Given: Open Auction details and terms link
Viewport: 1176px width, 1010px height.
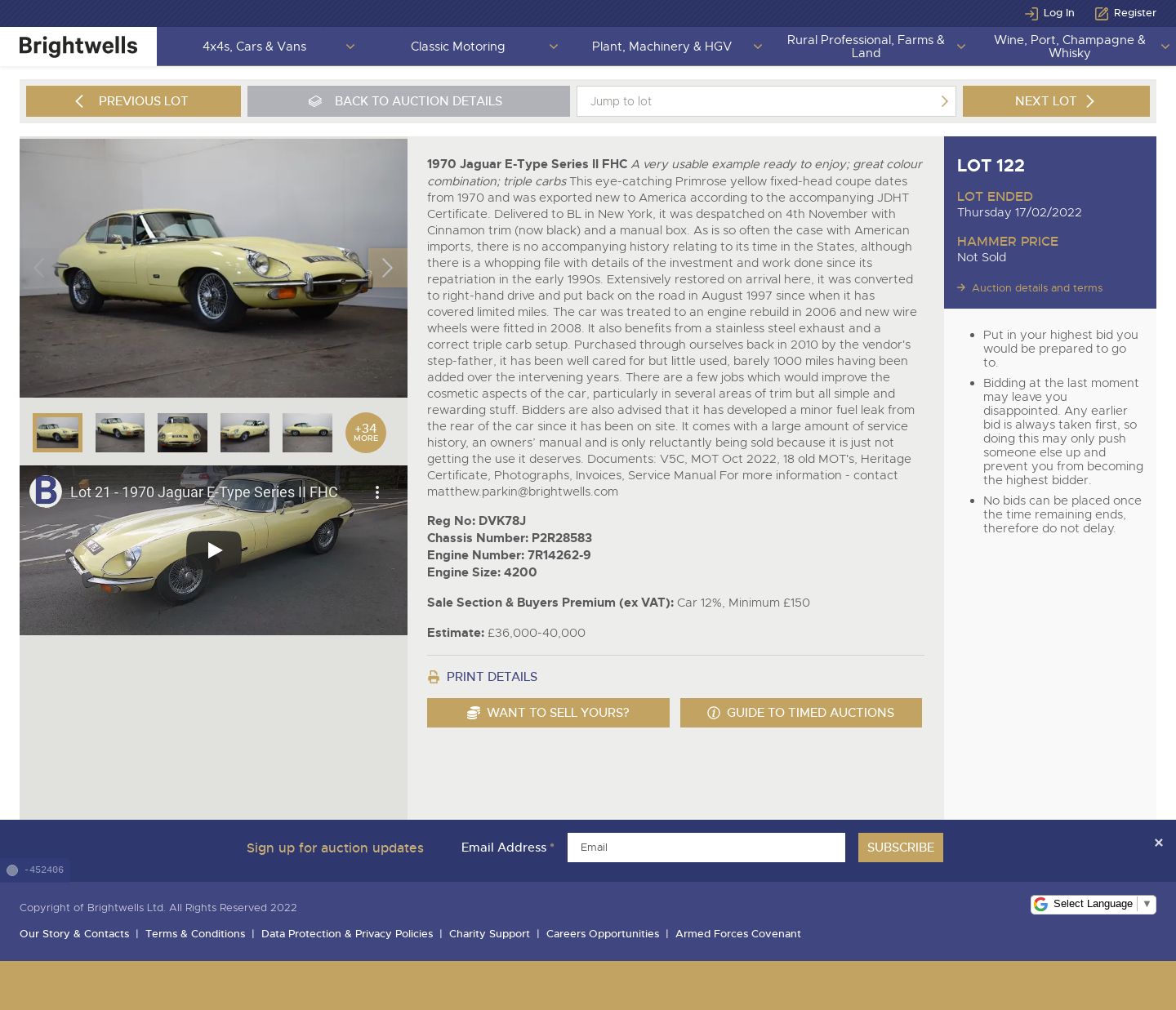Looking at the screenshot, I should pos(1037,288).
